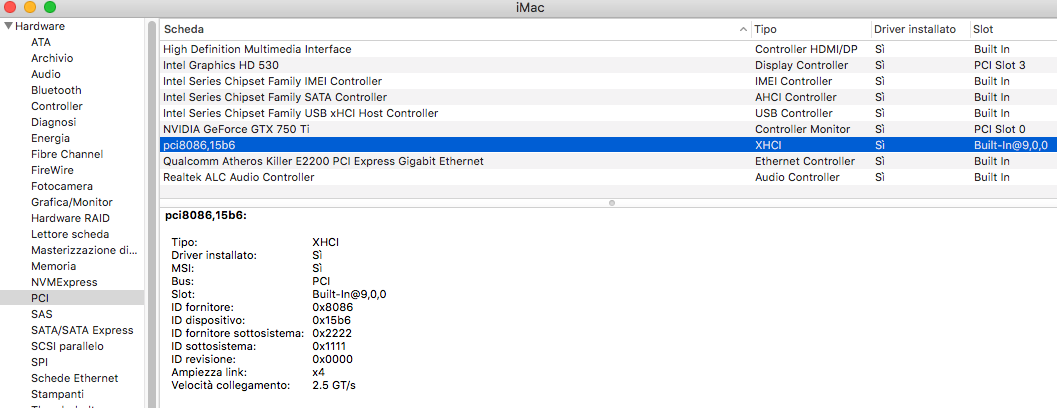Collapse the Hardware disclosure triangle
The image size is (1057, 408).
8,26
